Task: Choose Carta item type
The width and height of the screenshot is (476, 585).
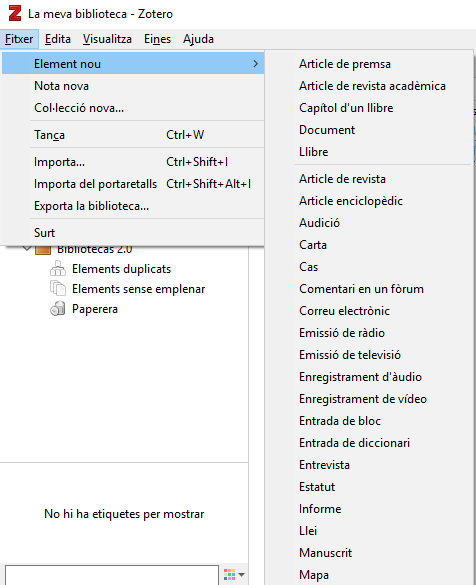Action: pos(369,245)
